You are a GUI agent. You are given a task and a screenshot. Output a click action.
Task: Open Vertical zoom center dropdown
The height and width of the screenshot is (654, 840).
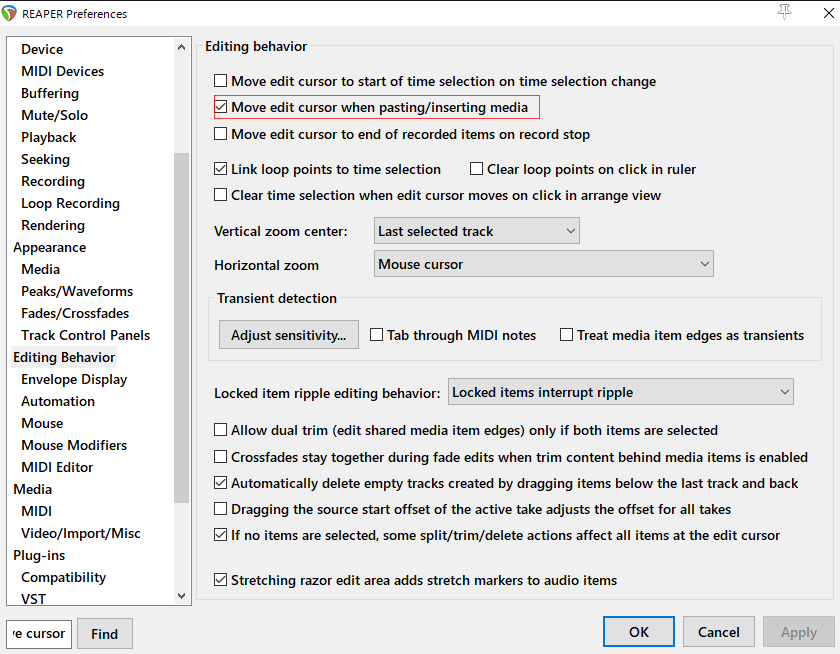click(x=476, y=231)
